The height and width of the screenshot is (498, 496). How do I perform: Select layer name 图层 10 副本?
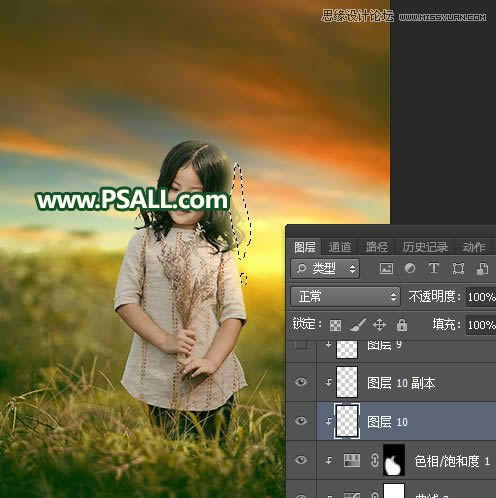coord(401,383)
